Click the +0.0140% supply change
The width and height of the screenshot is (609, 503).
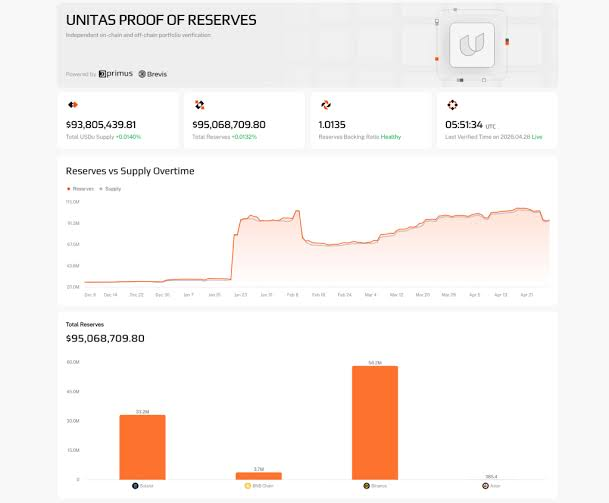click(129, 137)
